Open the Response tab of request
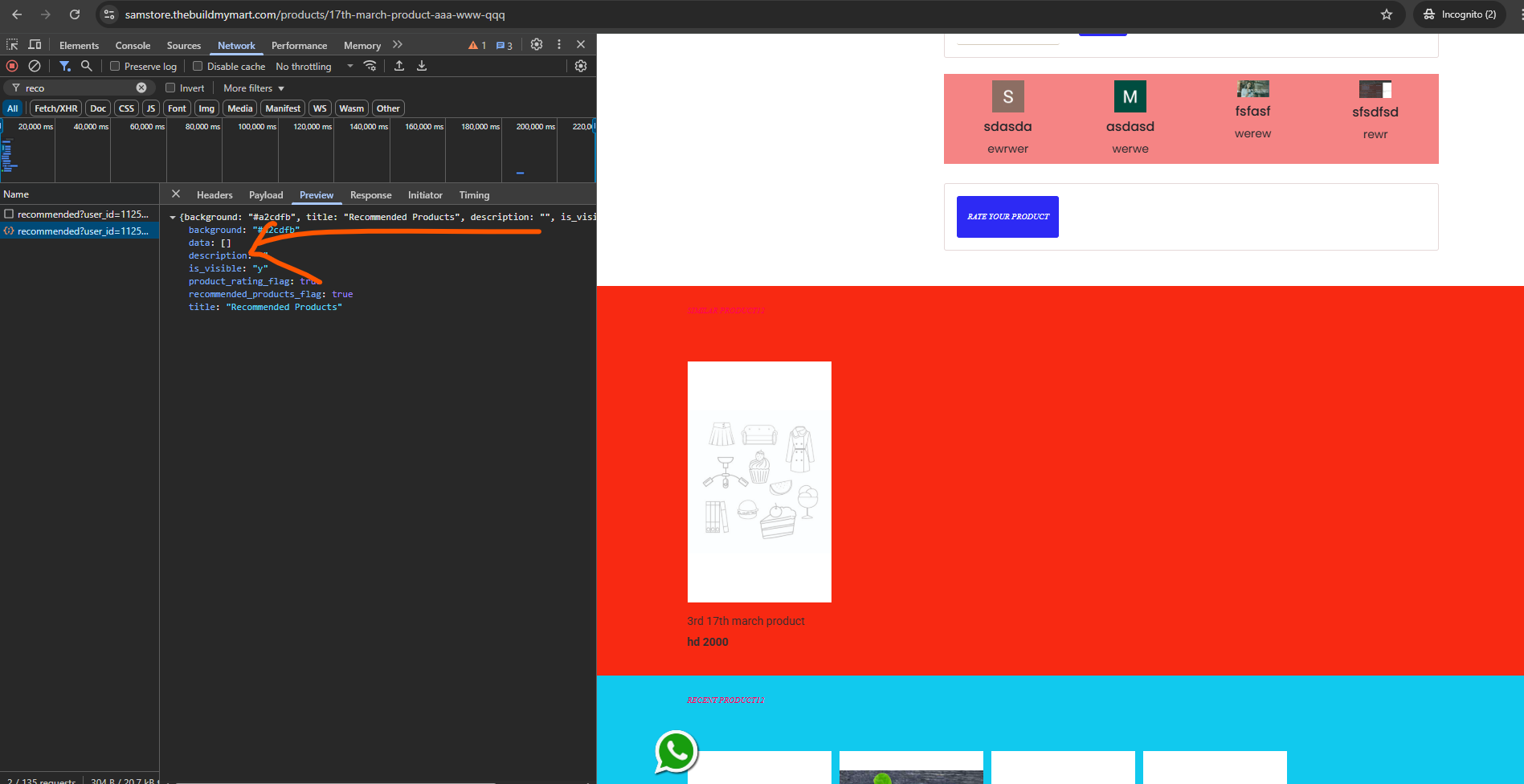The image size is (1524, 784). tap(371, 195)
